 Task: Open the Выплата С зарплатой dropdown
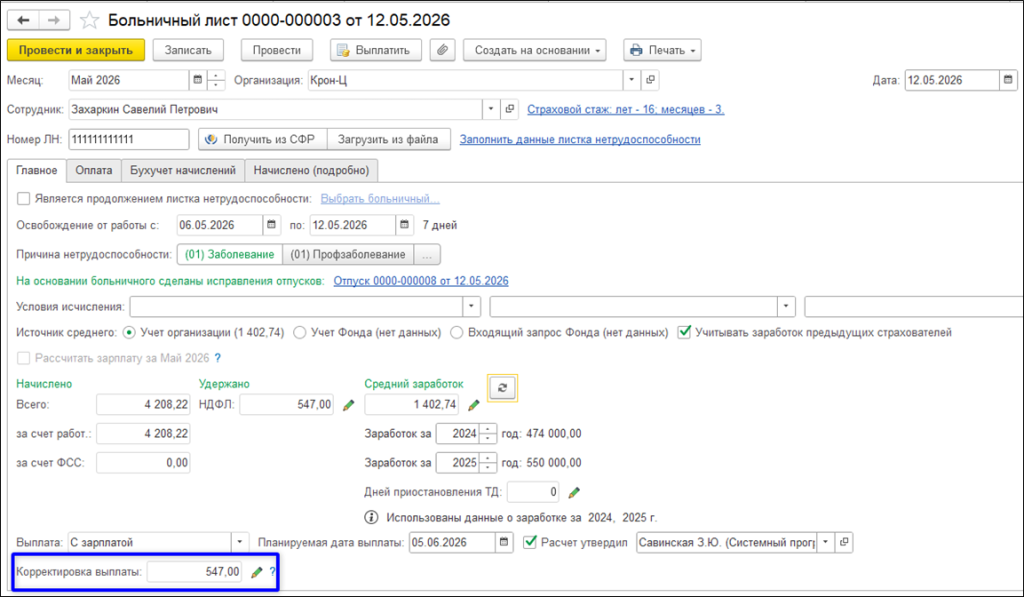[240, 542]
